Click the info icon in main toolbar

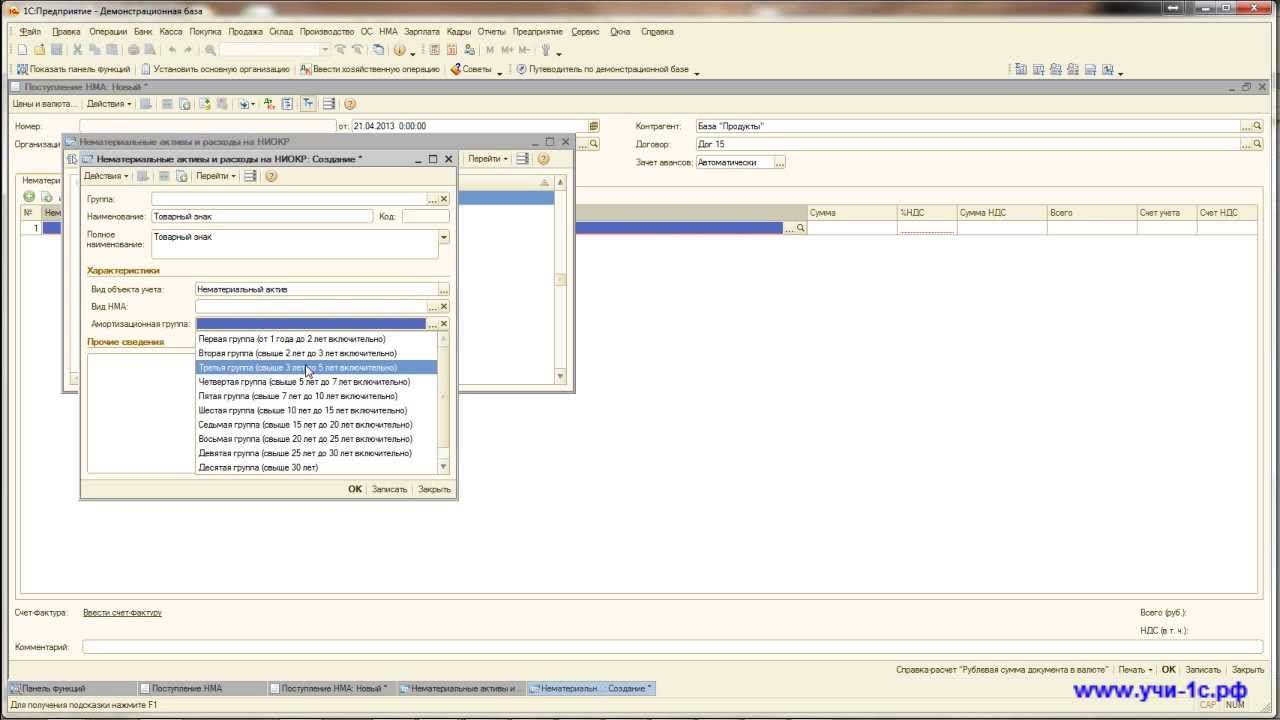[400, 50]
